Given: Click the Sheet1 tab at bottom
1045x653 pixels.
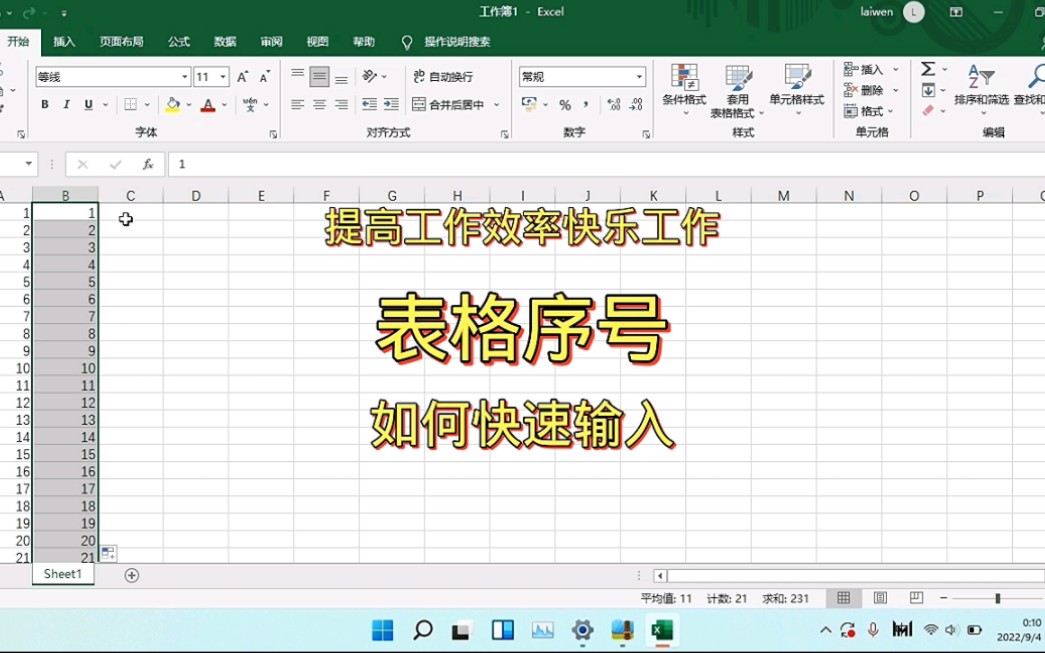Looking at the screenshot, I should [62, 574].
